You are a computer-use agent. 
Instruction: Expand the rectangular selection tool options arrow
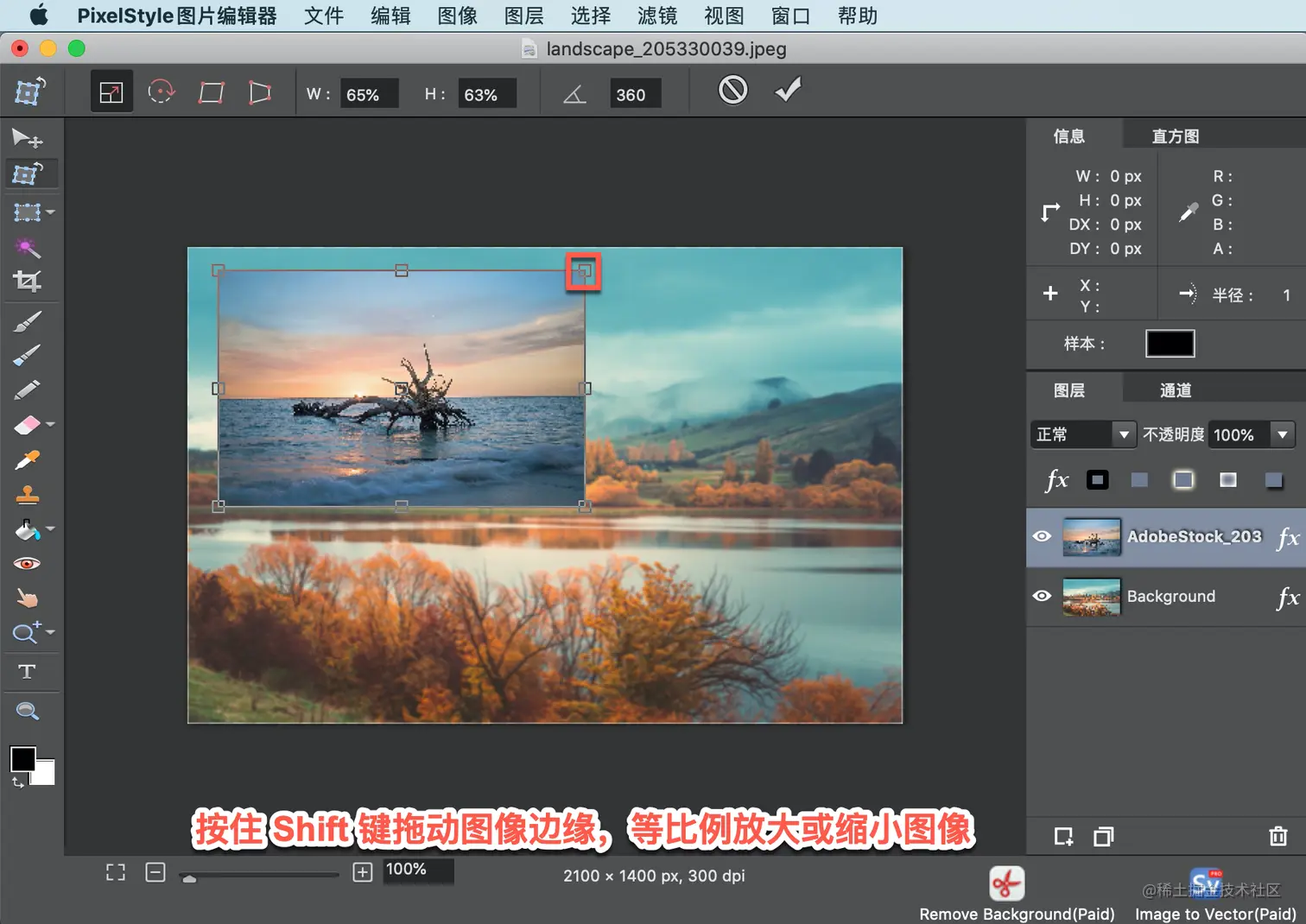(50, 212)
